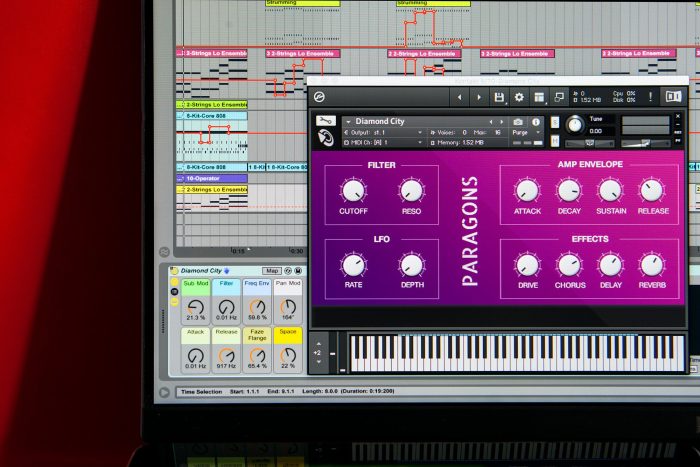Go to next item with right arrow in Kontakt header
The height and width of the screenshot is (467, 700).
[x=479, y=97]
